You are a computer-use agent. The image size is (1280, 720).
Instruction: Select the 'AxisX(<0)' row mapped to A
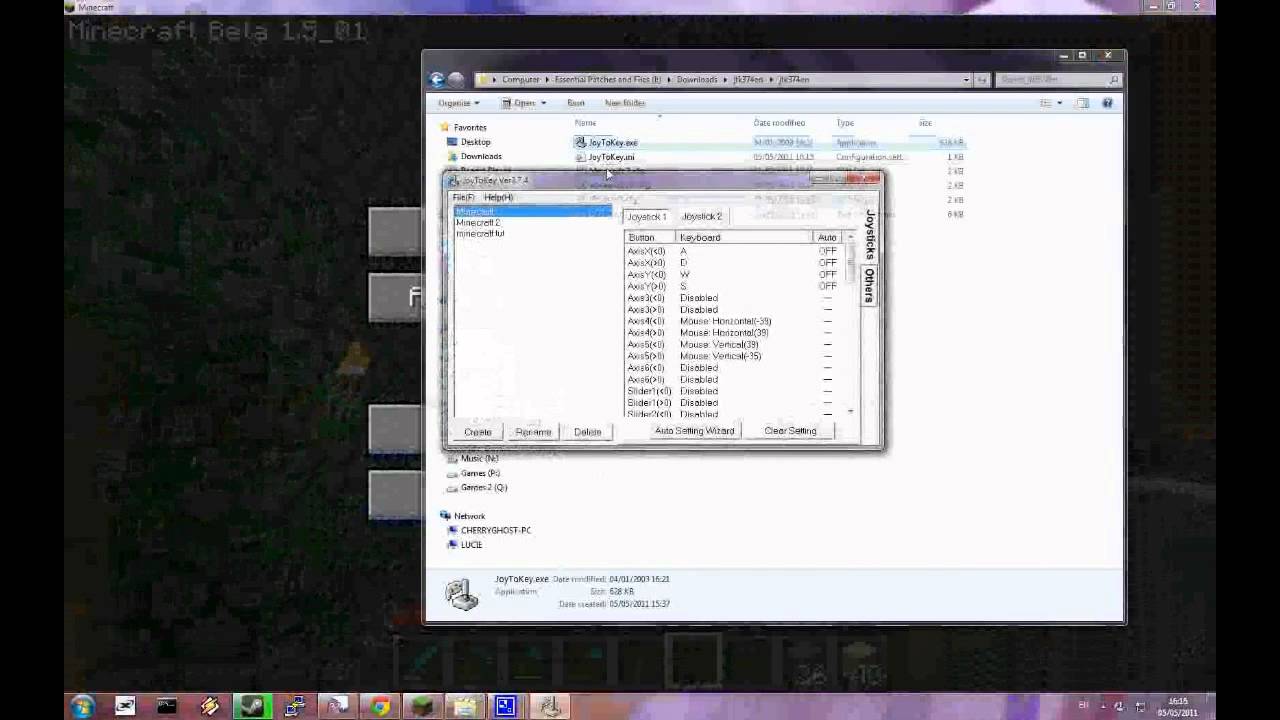[733, 251]
